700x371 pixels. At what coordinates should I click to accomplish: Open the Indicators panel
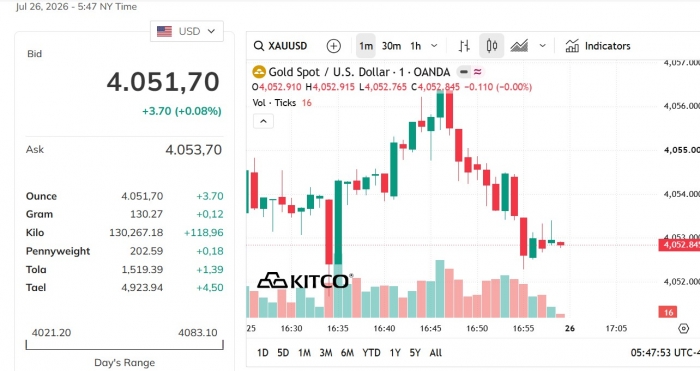[x=598, y=46]
